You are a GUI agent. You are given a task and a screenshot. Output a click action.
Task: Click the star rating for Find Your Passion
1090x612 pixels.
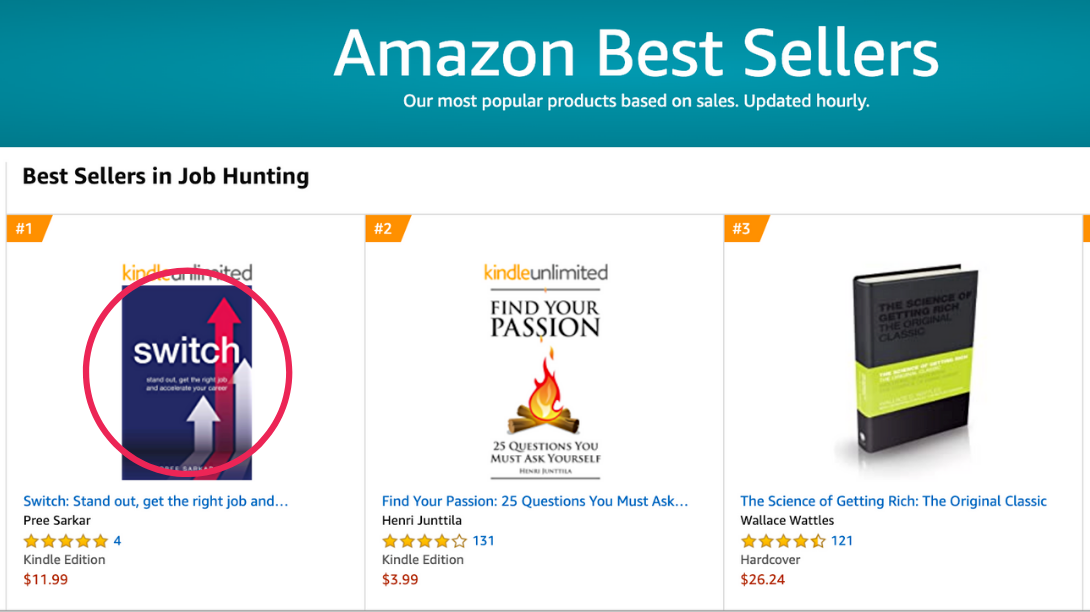click(x=424, y=541)
